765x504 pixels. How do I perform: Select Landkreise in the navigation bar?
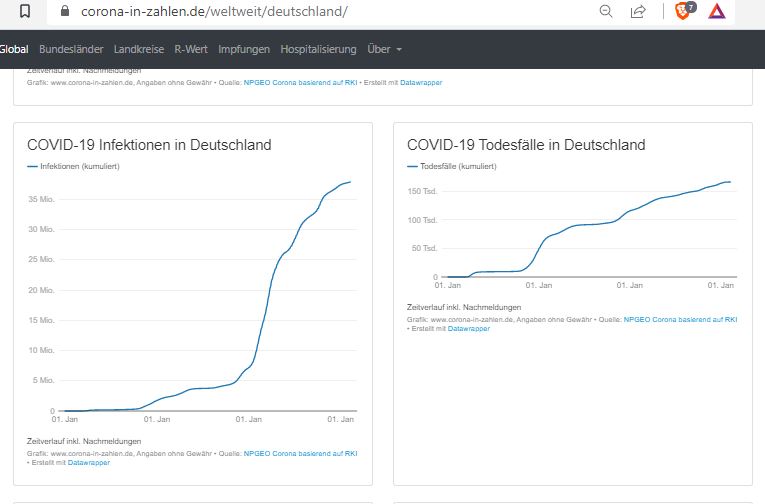[139, 49]
